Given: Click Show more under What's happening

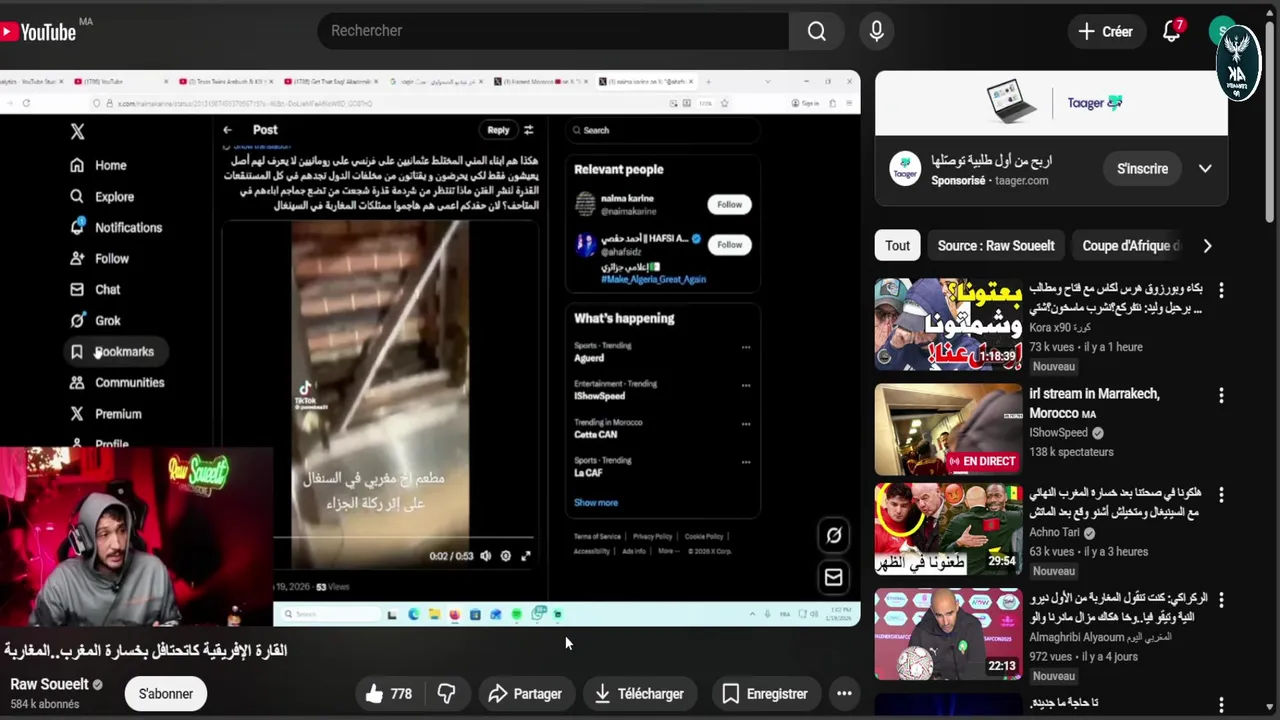Looking at the screenshot, I should (596, 502).
